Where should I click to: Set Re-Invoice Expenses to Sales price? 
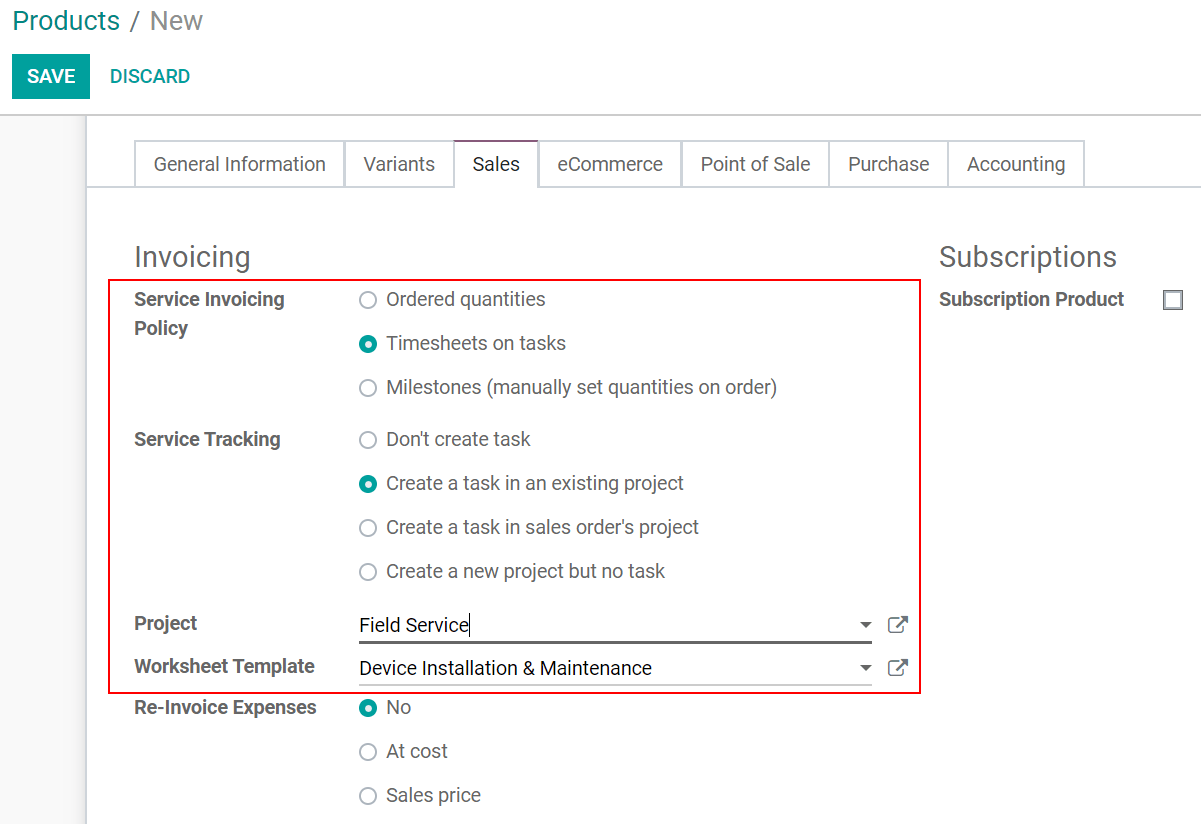coord(368,796)
